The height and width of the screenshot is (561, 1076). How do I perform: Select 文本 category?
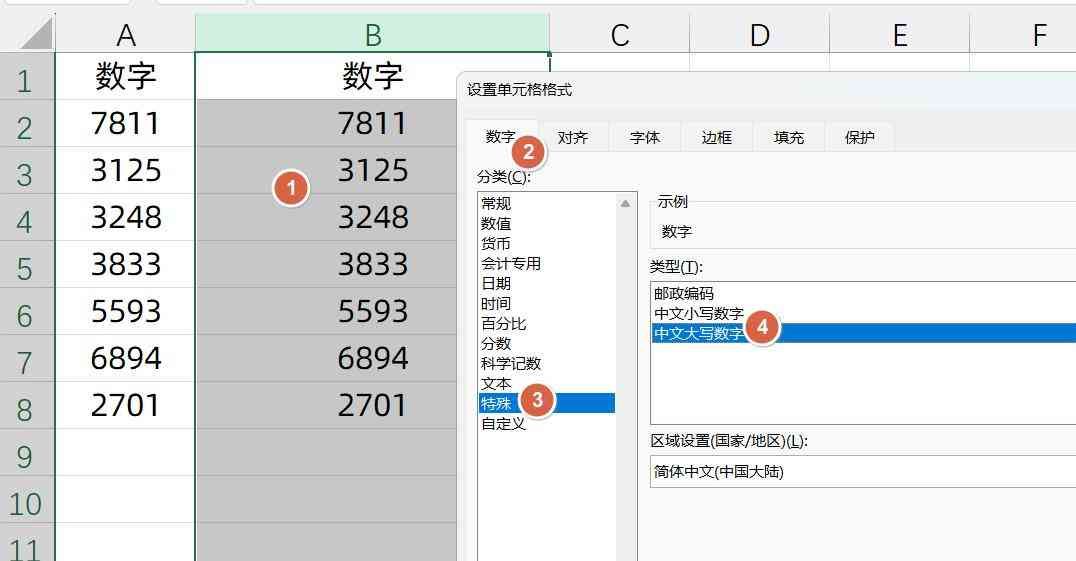point(547,383)
